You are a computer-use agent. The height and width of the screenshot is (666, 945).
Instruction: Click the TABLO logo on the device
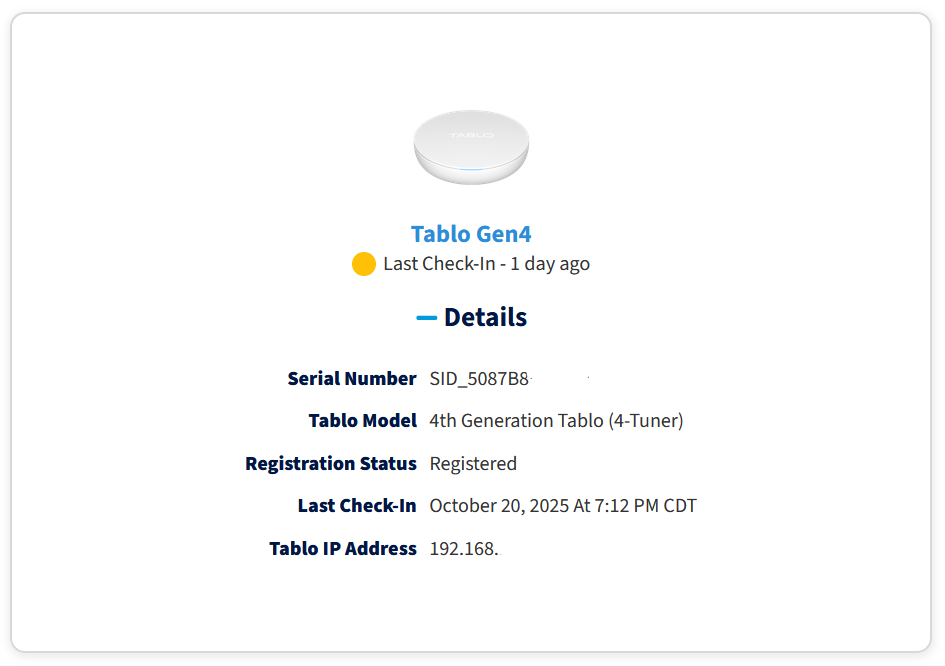coord(471,134)
